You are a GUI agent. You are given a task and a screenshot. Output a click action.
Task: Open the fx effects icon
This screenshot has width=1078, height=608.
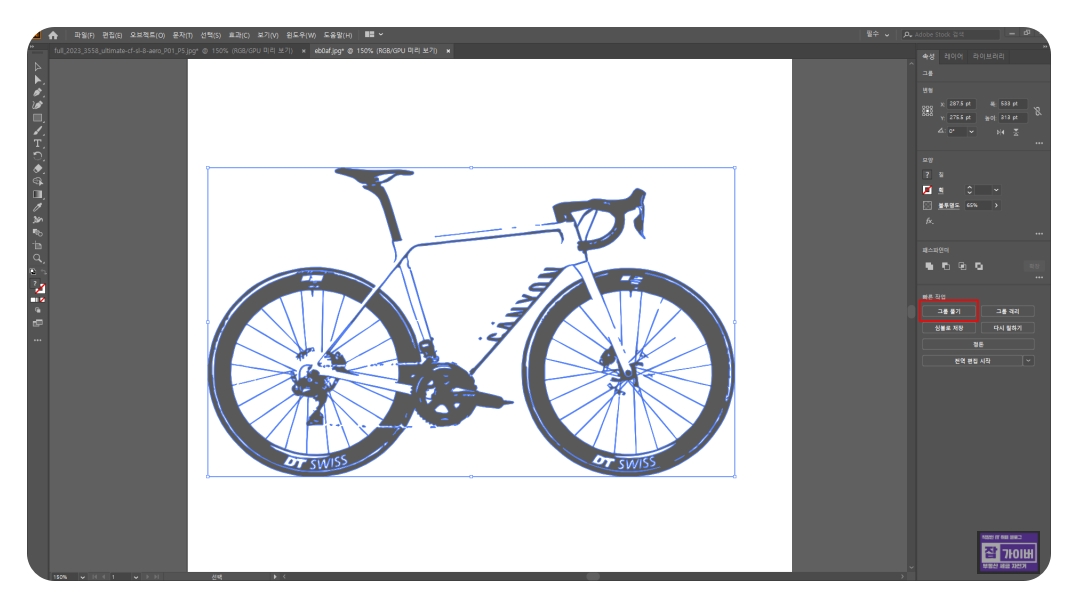click(930, 221)
